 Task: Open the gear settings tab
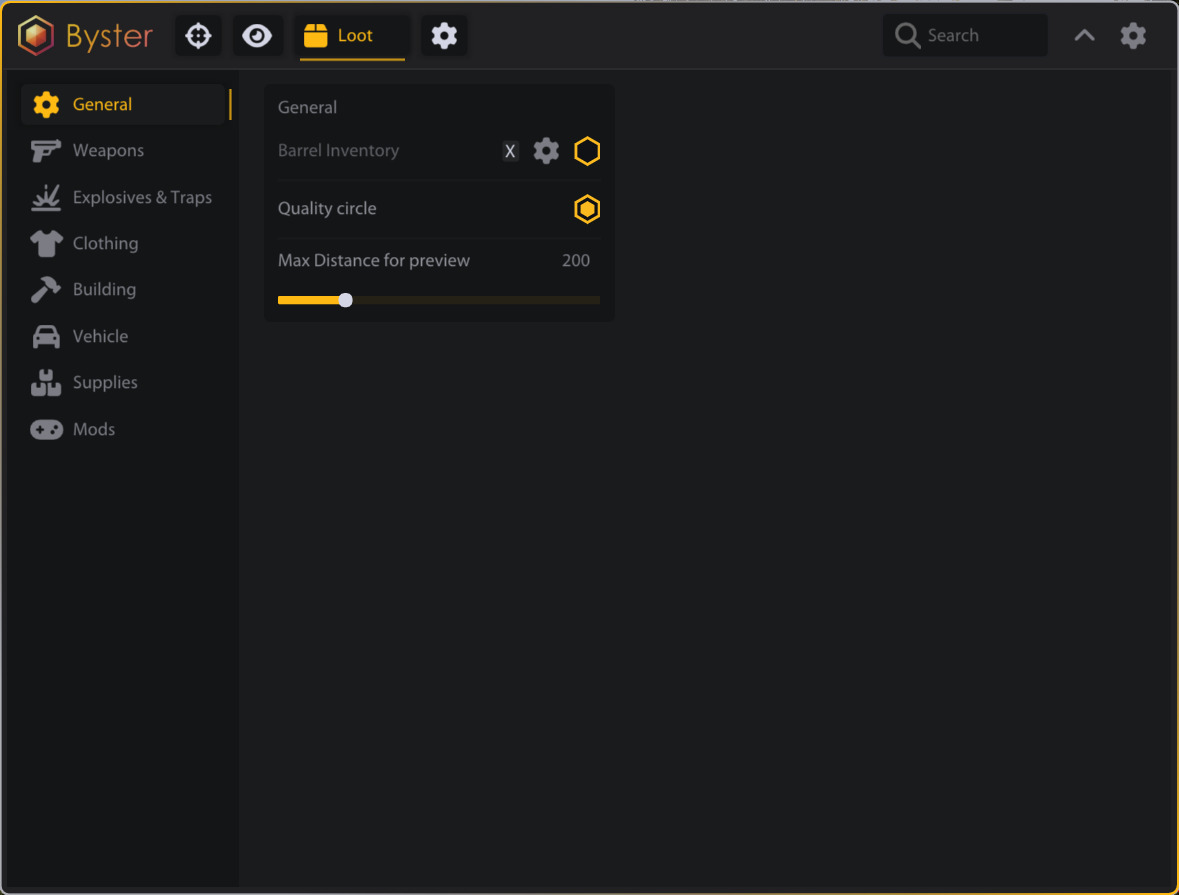coord(444,36)
